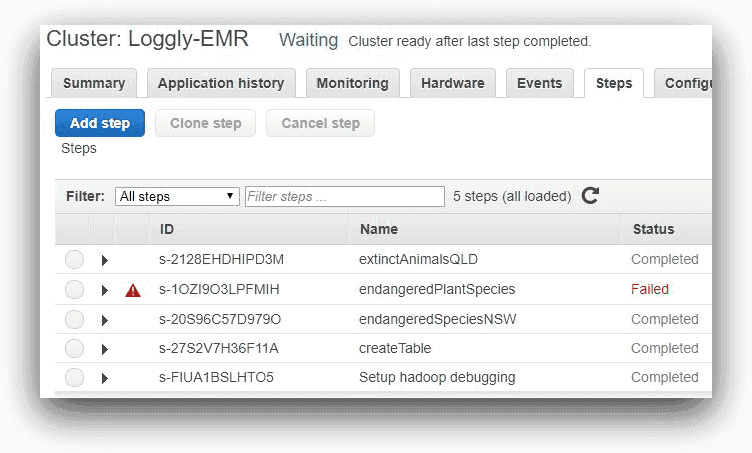
Task: Go to the Monitoring tab
Action: pyautogui.click(x=352, y=83)
